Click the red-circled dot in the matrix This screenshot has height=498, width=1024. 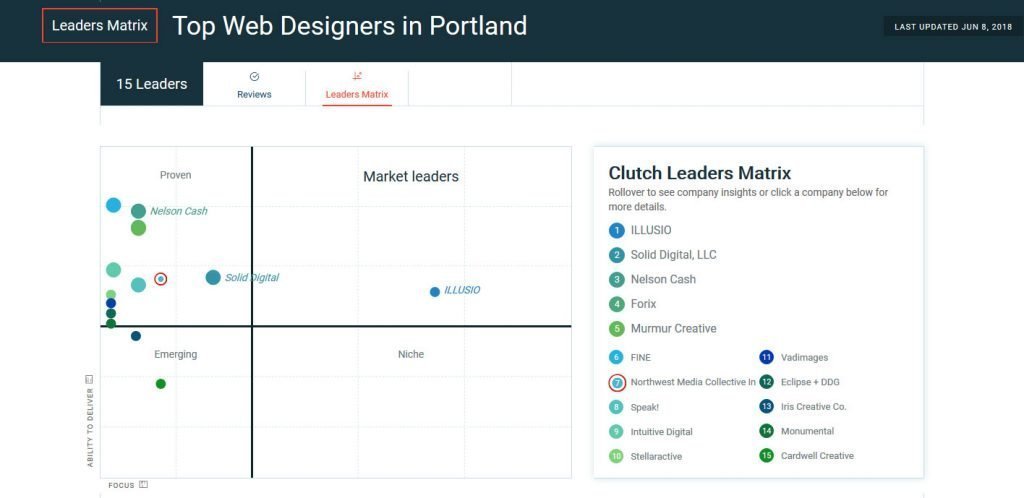[161, 279]
